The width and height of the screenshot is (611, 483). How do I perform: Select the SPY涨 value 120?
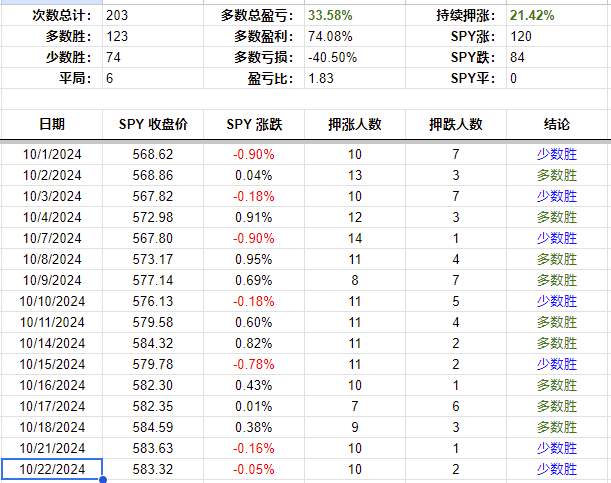(x=558, y=37)
